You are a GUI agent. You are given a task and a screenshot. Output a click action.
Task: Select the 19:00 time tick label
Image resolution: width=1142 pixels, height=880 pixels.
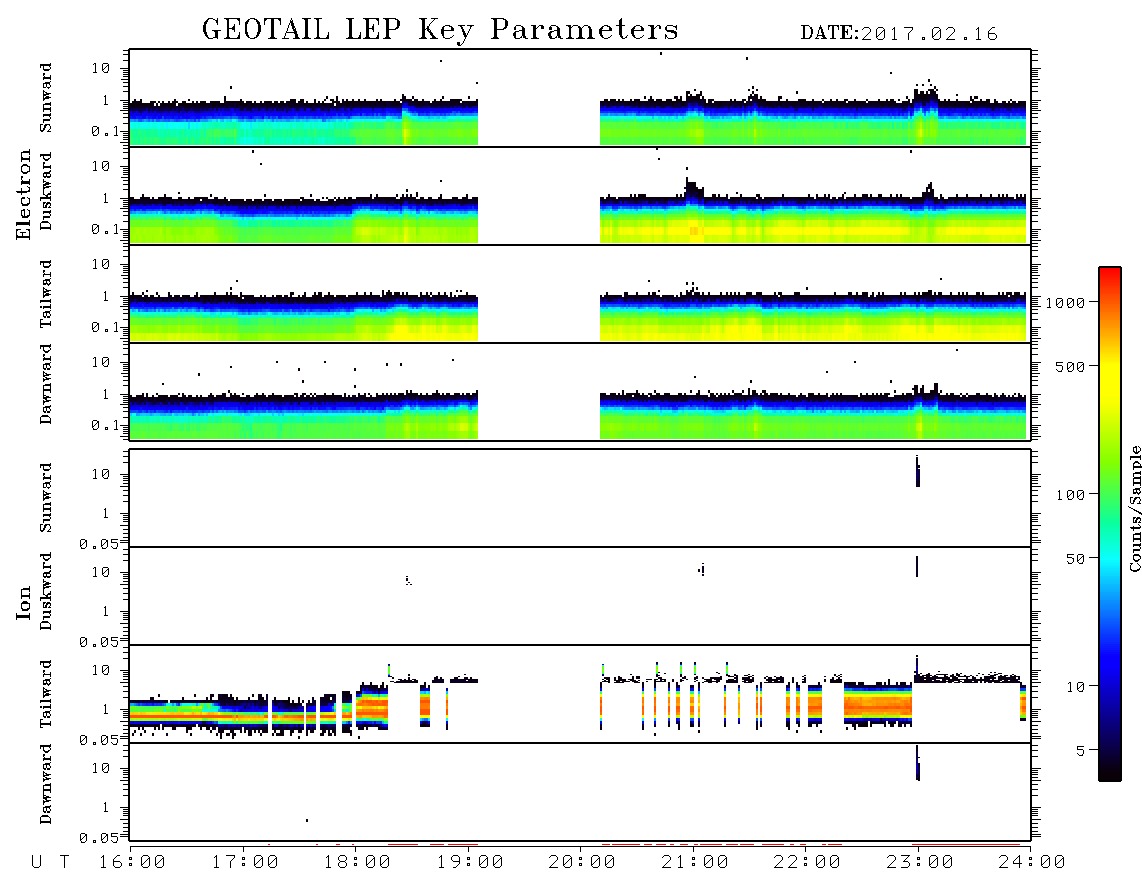470,862
